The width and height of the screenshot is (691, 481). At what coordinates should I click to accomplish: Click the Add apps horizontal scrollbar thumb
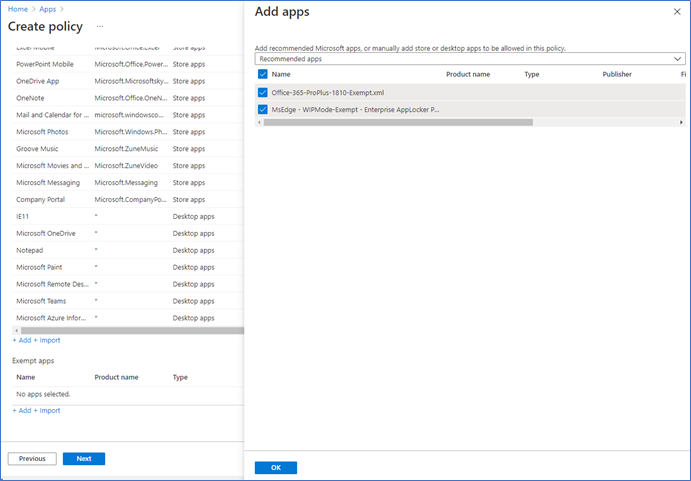(x=398, y=122)
